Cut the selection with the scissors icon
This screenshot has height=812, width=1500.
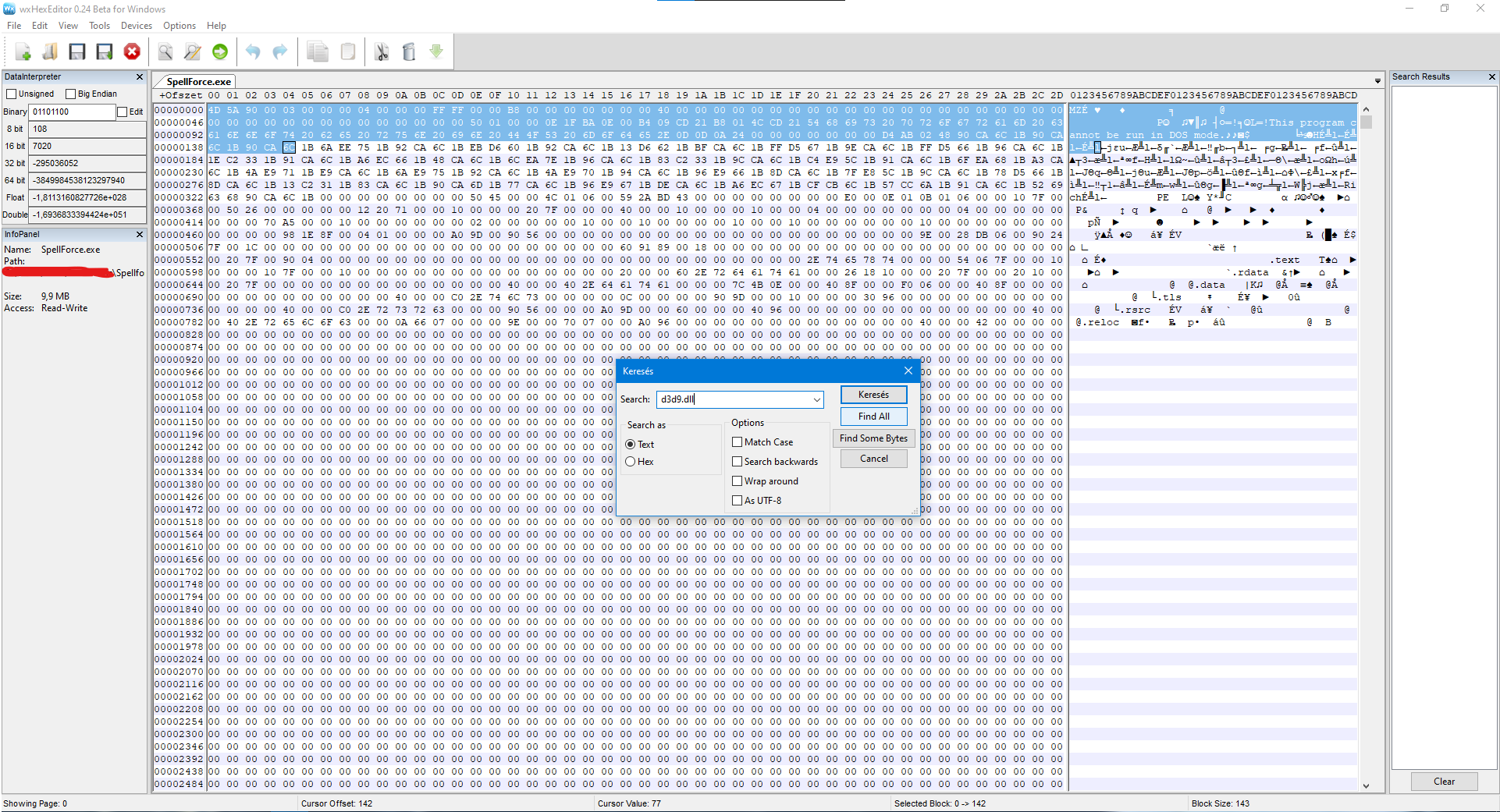click(382, 51)
